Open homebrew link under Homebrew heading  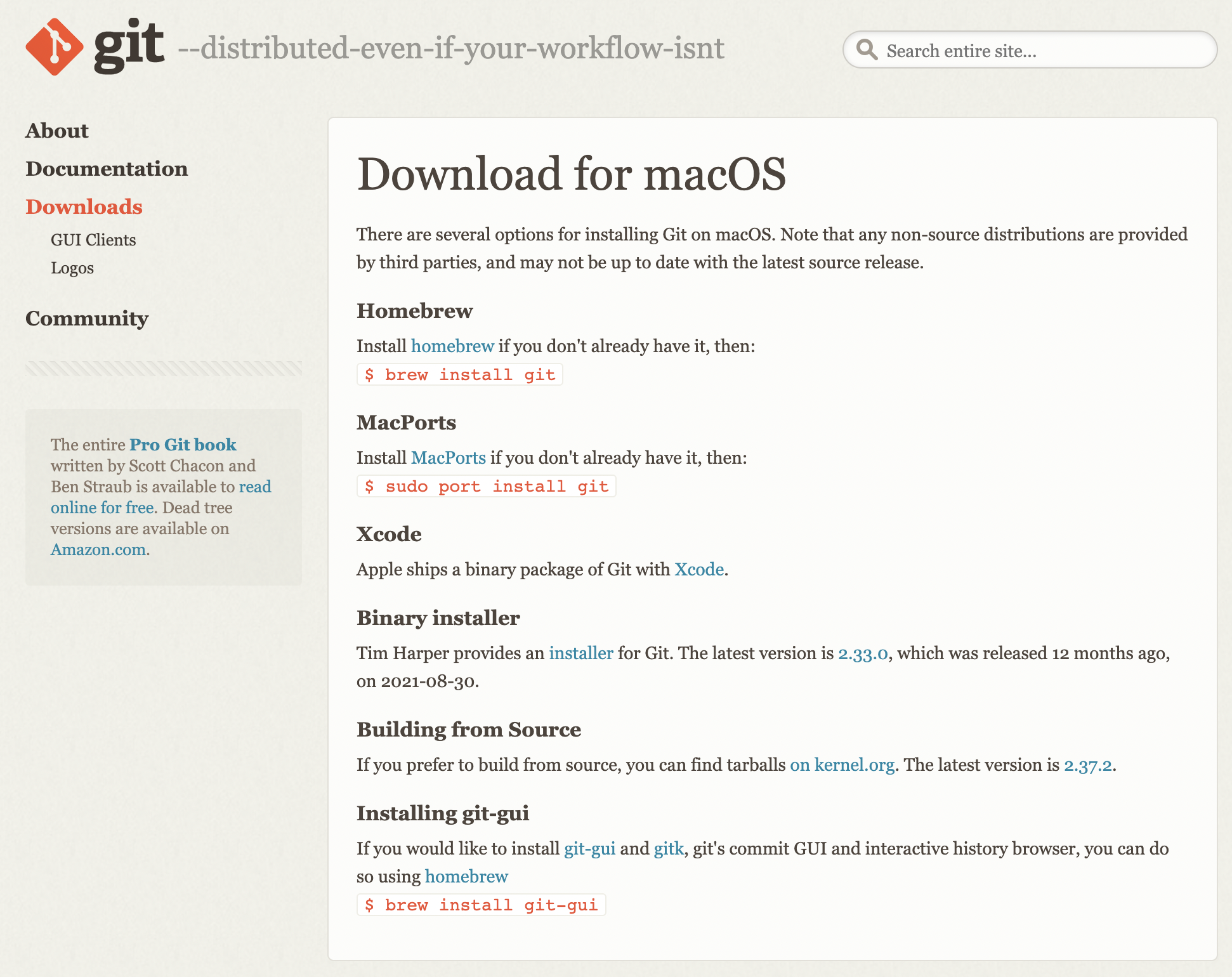452,346
